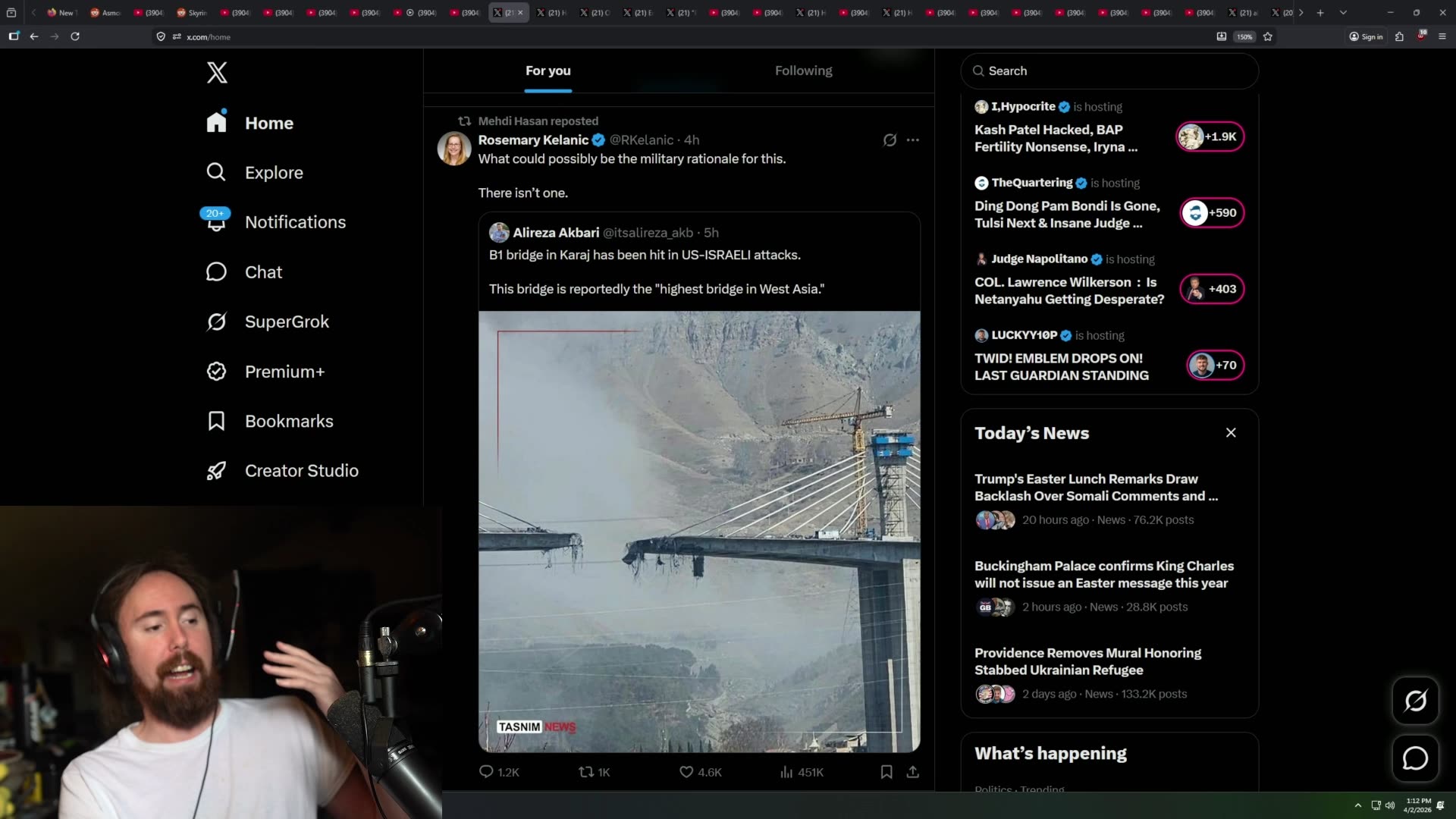
Task: Select the For you tab
Action: click(x=548, y=71)
